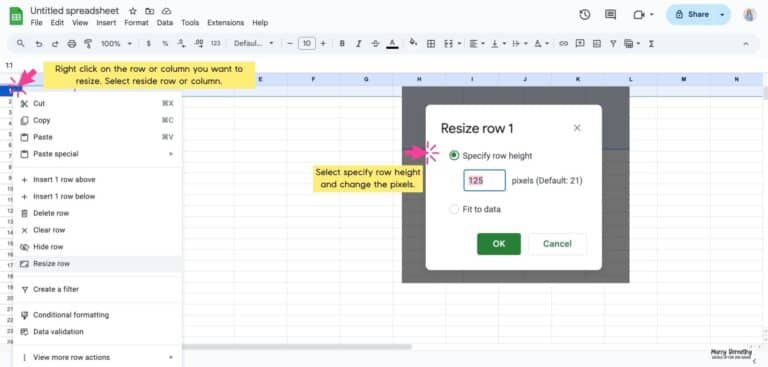Choose Resize row in context menu
Viewport: 768px width, 367px height.
click(x=97, y=264)
